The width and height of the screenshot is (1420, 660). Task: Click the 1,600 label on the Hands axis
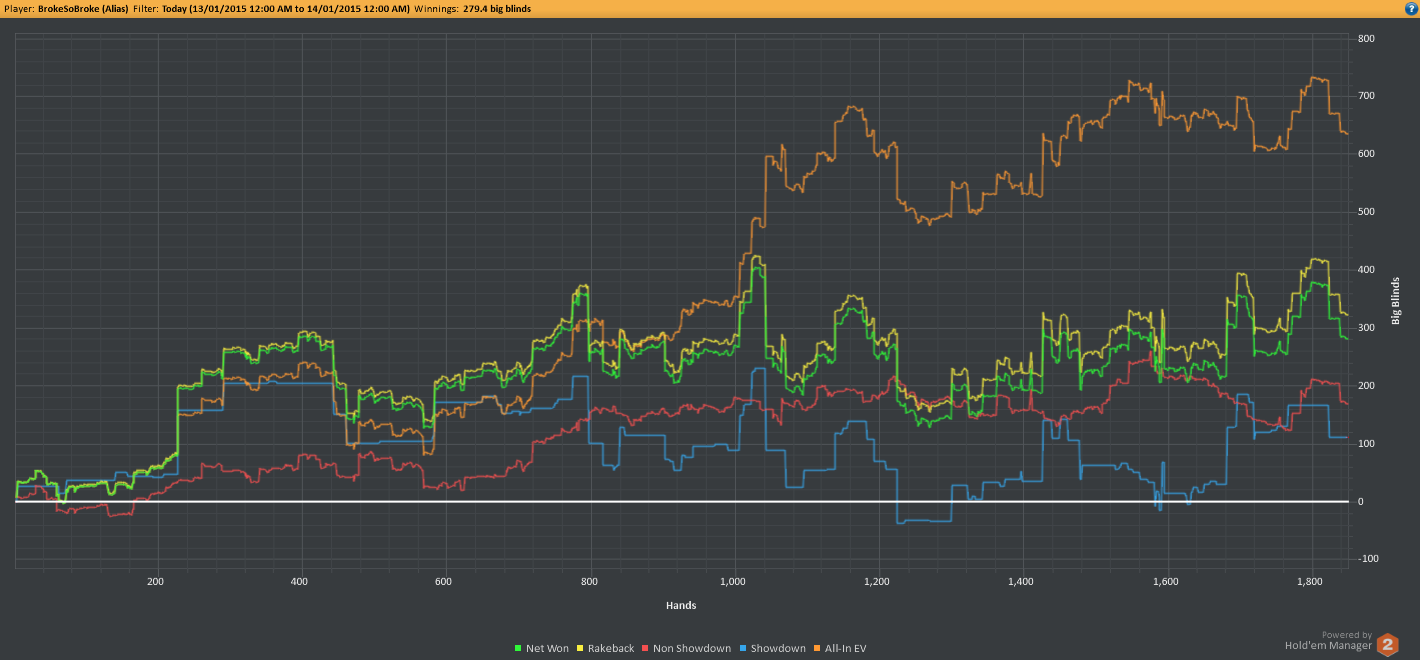1165,581
